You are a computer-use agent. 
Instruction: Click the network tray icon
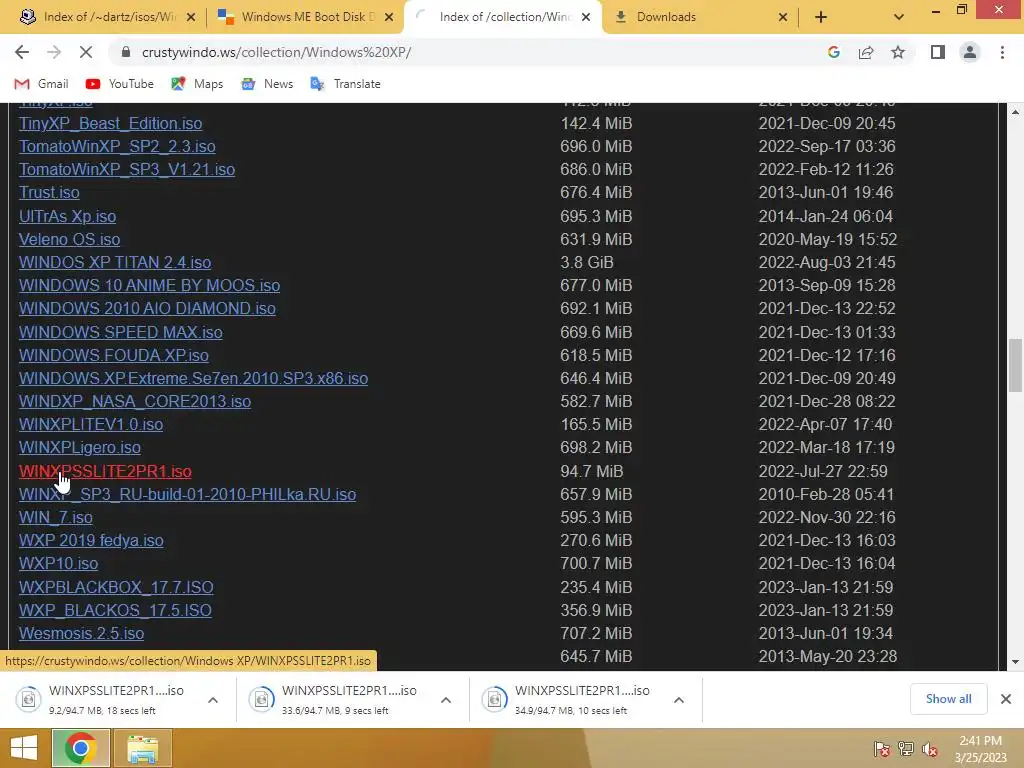(x=906, y=749)
